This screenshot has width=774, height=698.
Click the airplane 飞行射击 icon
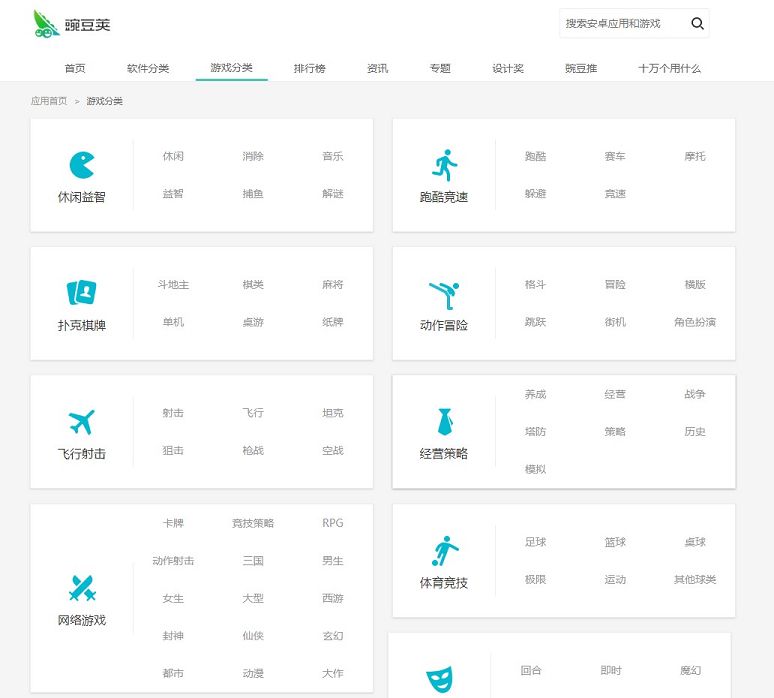81,421
